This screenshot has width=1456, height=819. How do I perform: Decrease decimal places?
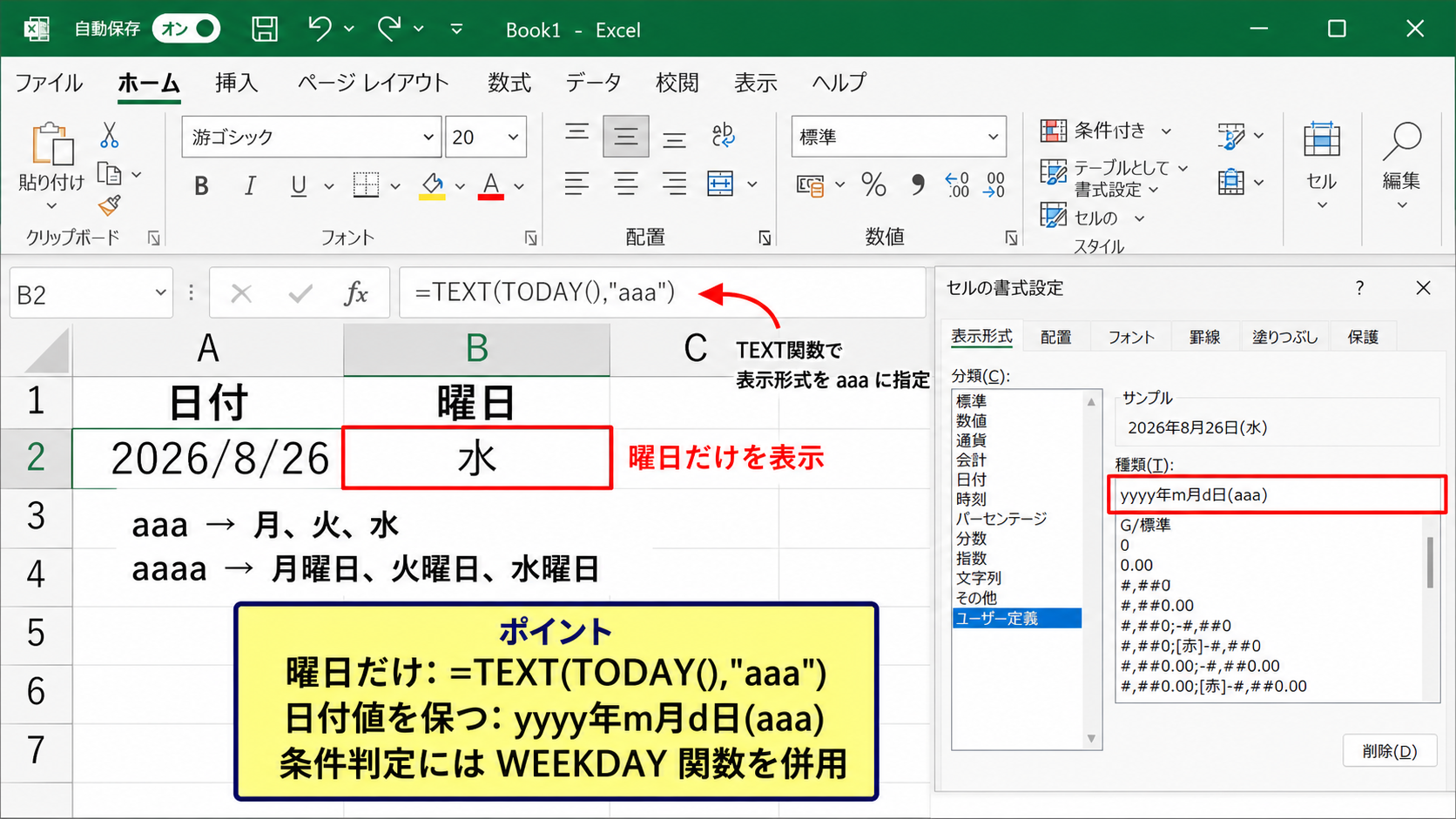(994, 185)
